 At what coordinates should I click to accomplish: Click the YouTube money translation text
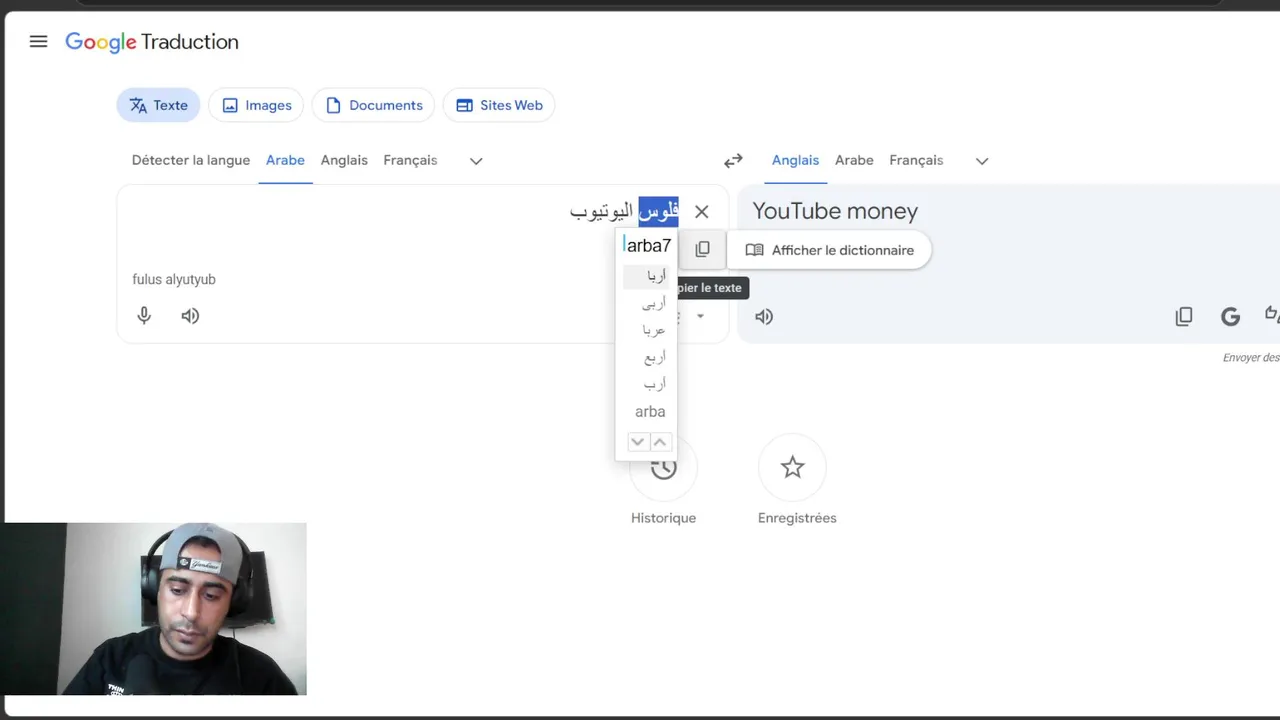pyautogui.click(x=835, y=211)
